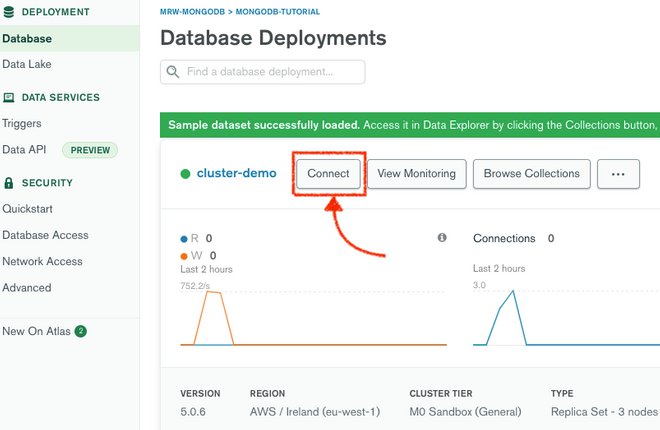Click the green cluster status dot
This screenshot has width=660, height=430.
[x=185, y=174]
